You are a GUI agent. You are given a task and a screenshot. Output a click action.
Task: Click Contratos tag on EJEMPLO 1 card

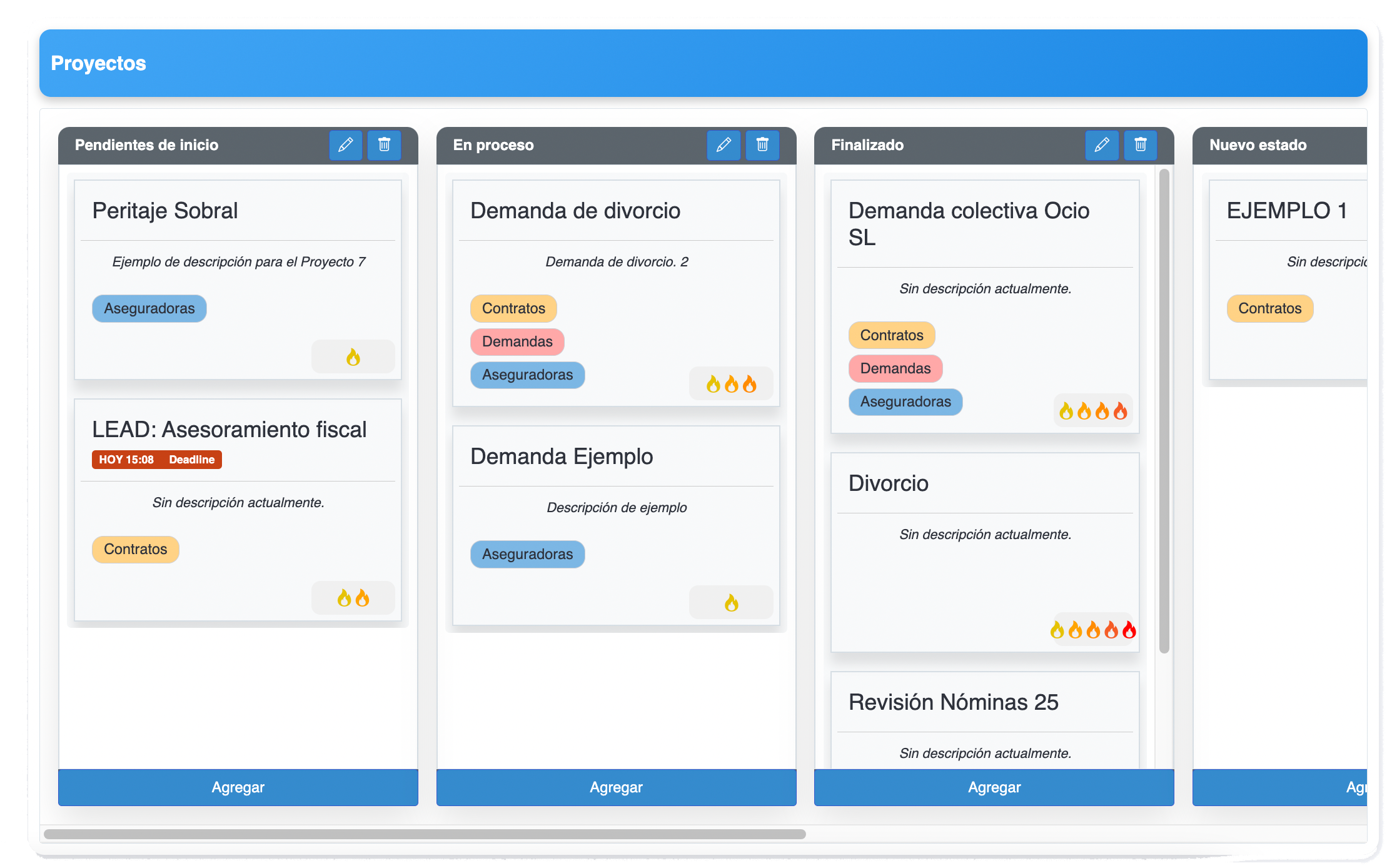tap(1269, 308)
